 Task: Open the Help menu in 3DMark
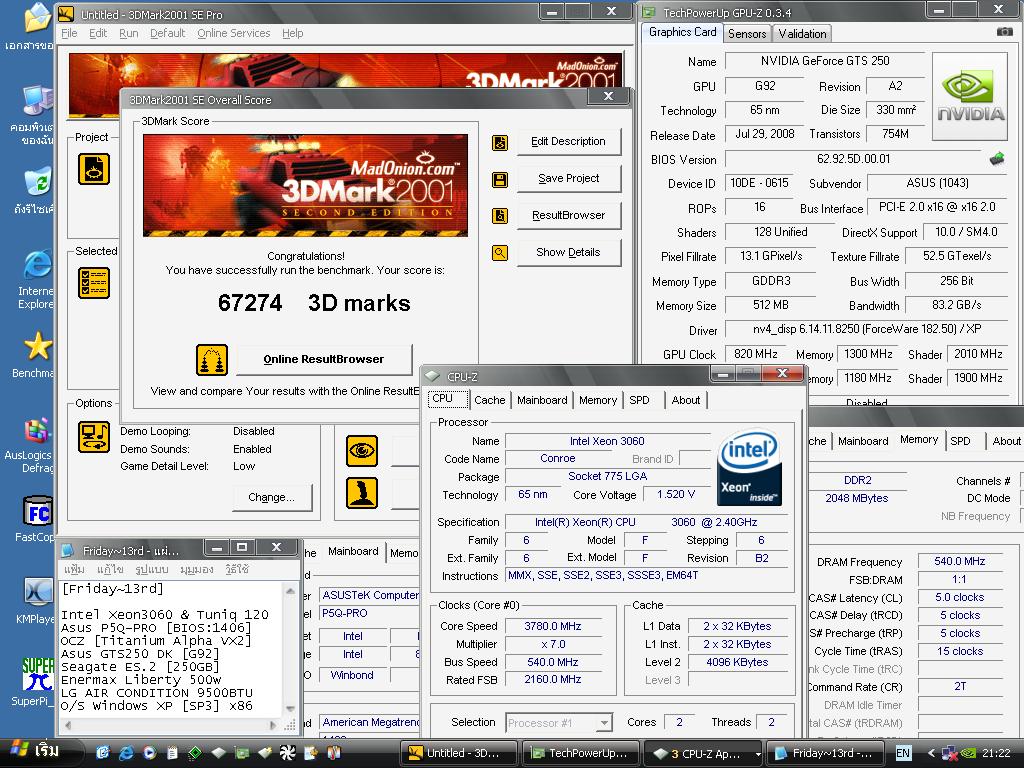coord(293,33)
